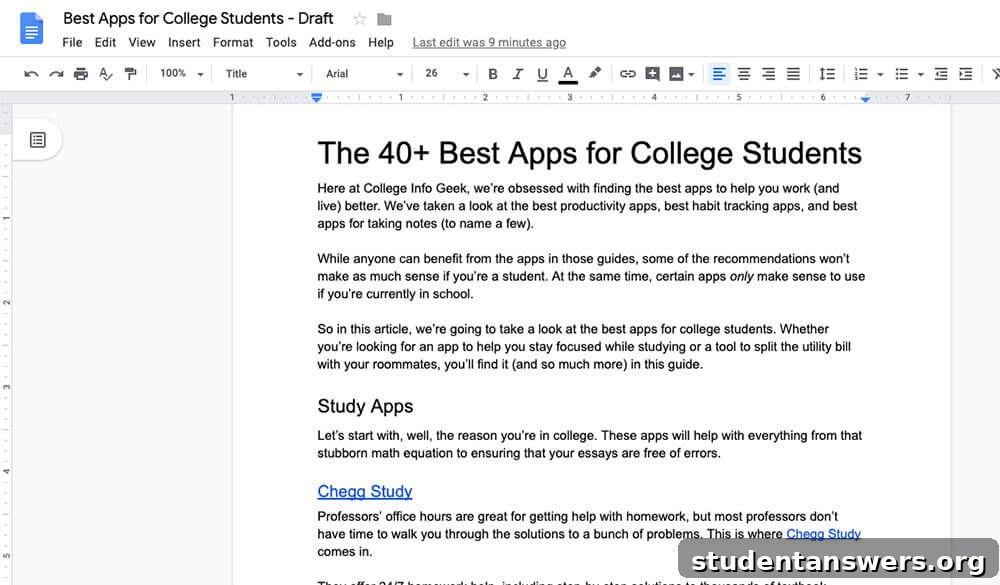Click the right indent marker on ruler

(x=865, y=99)
